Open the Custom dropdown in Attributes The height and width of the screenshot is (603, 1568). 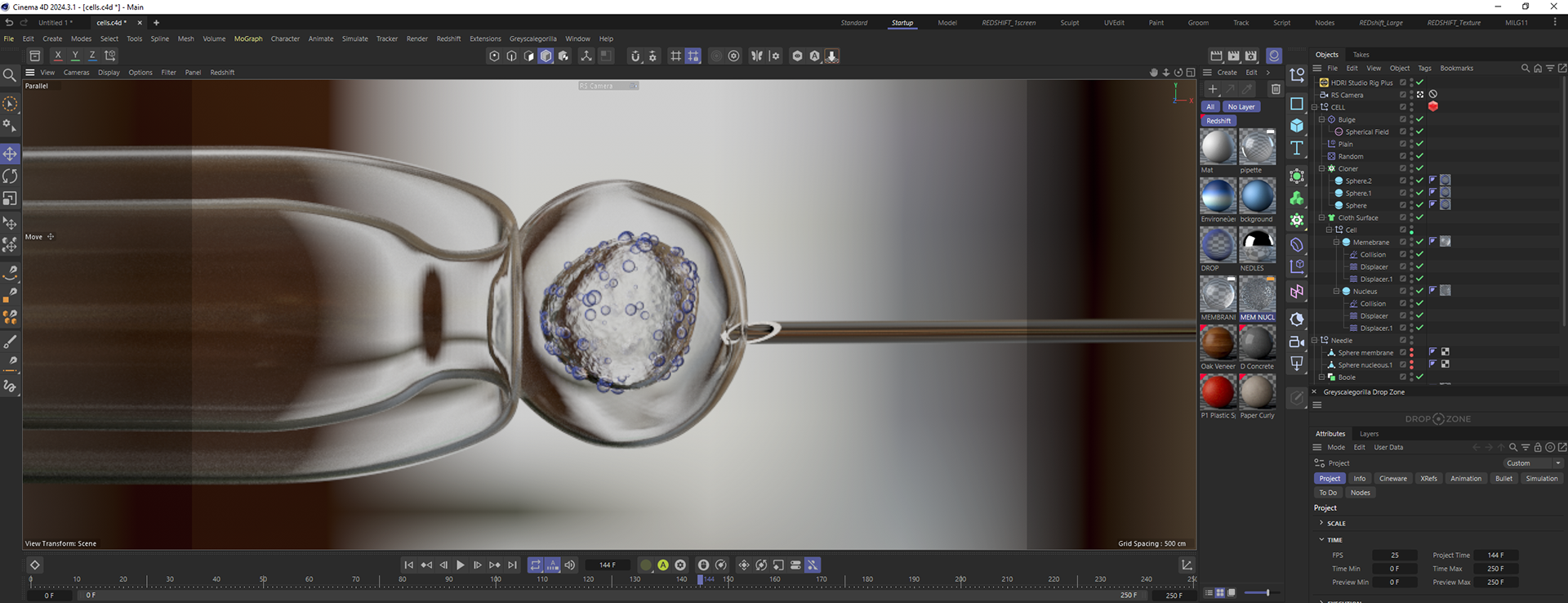(1535, 463)
